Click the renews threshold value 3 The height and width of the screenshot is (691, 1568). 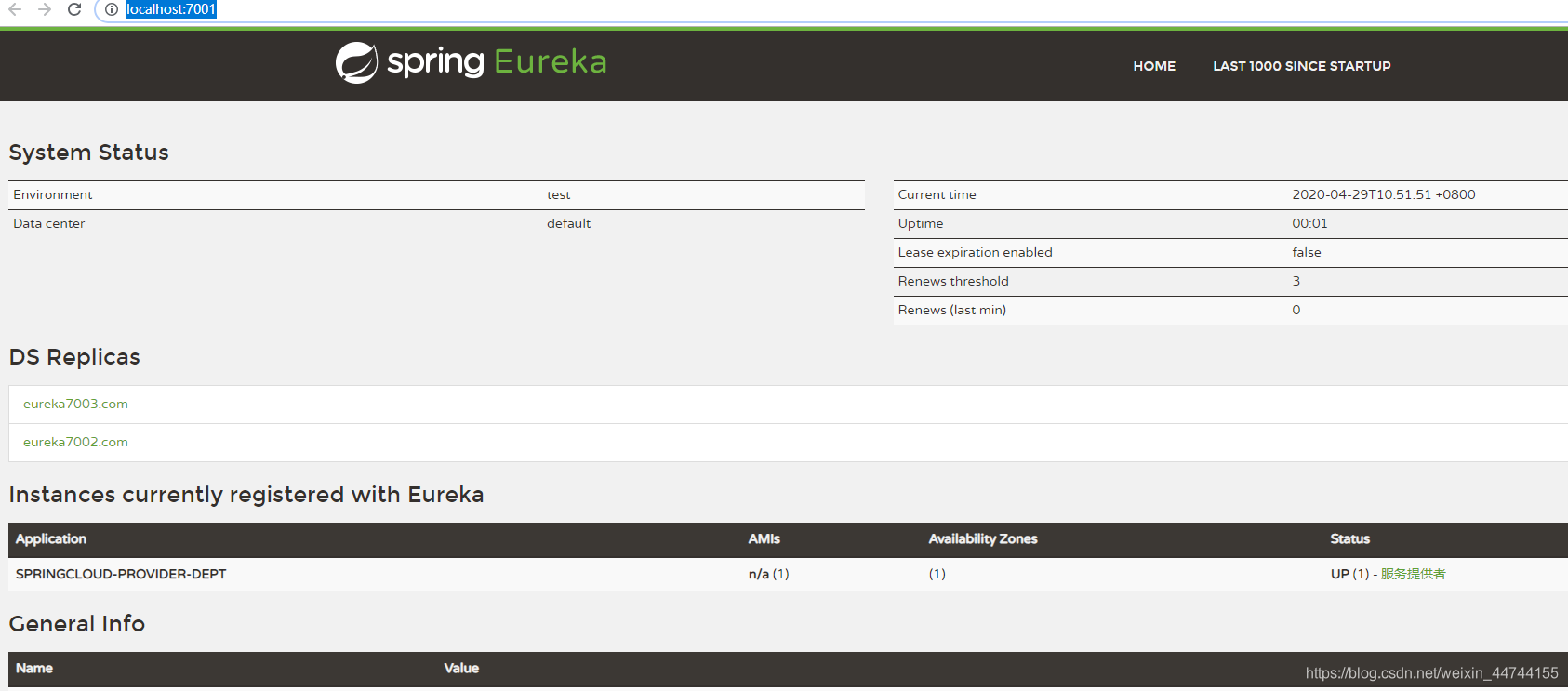click(1296, 281)
